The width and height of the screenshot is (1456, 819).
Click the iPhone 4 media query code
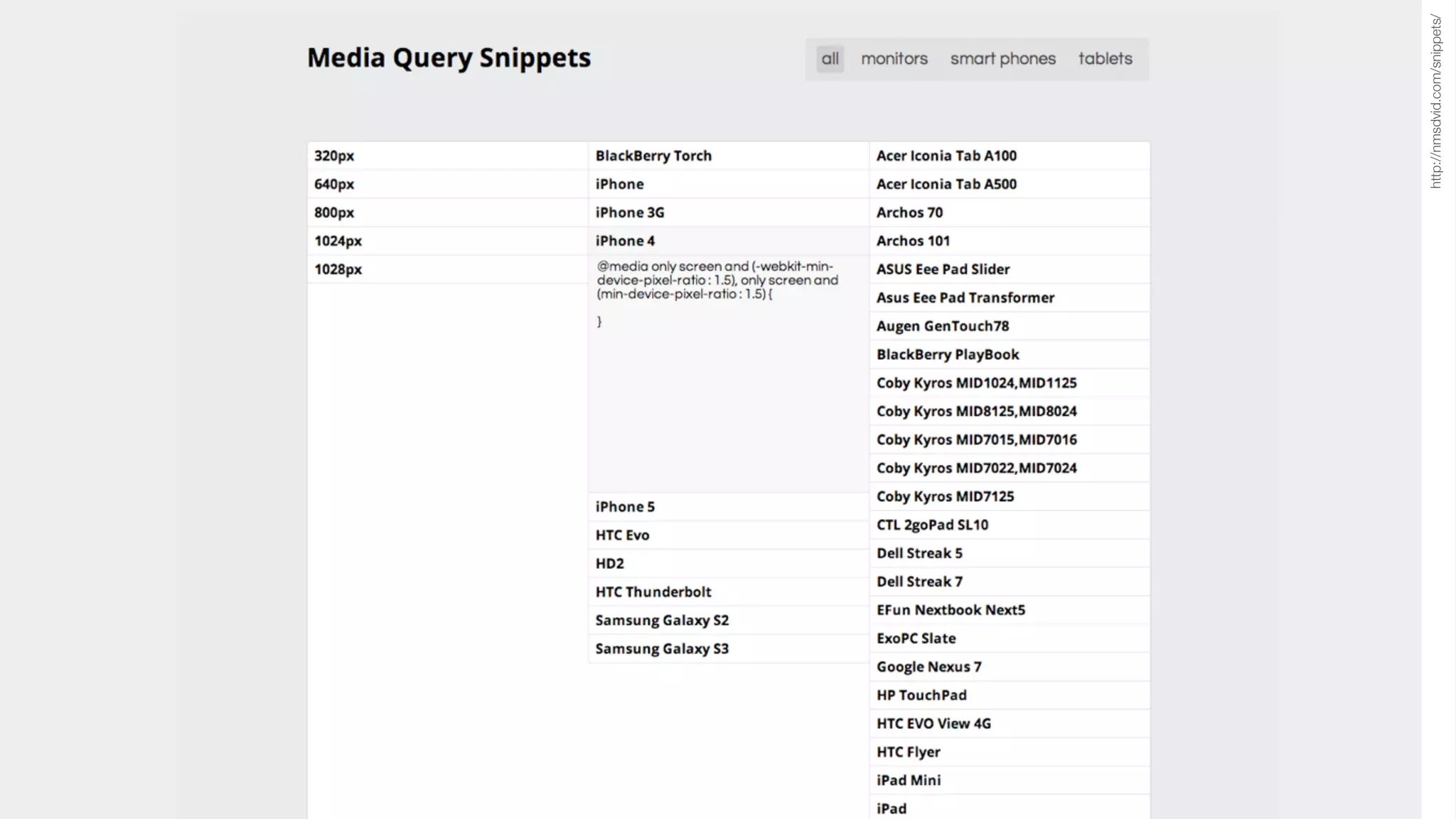pyautogui.click(x=717, y=281)
